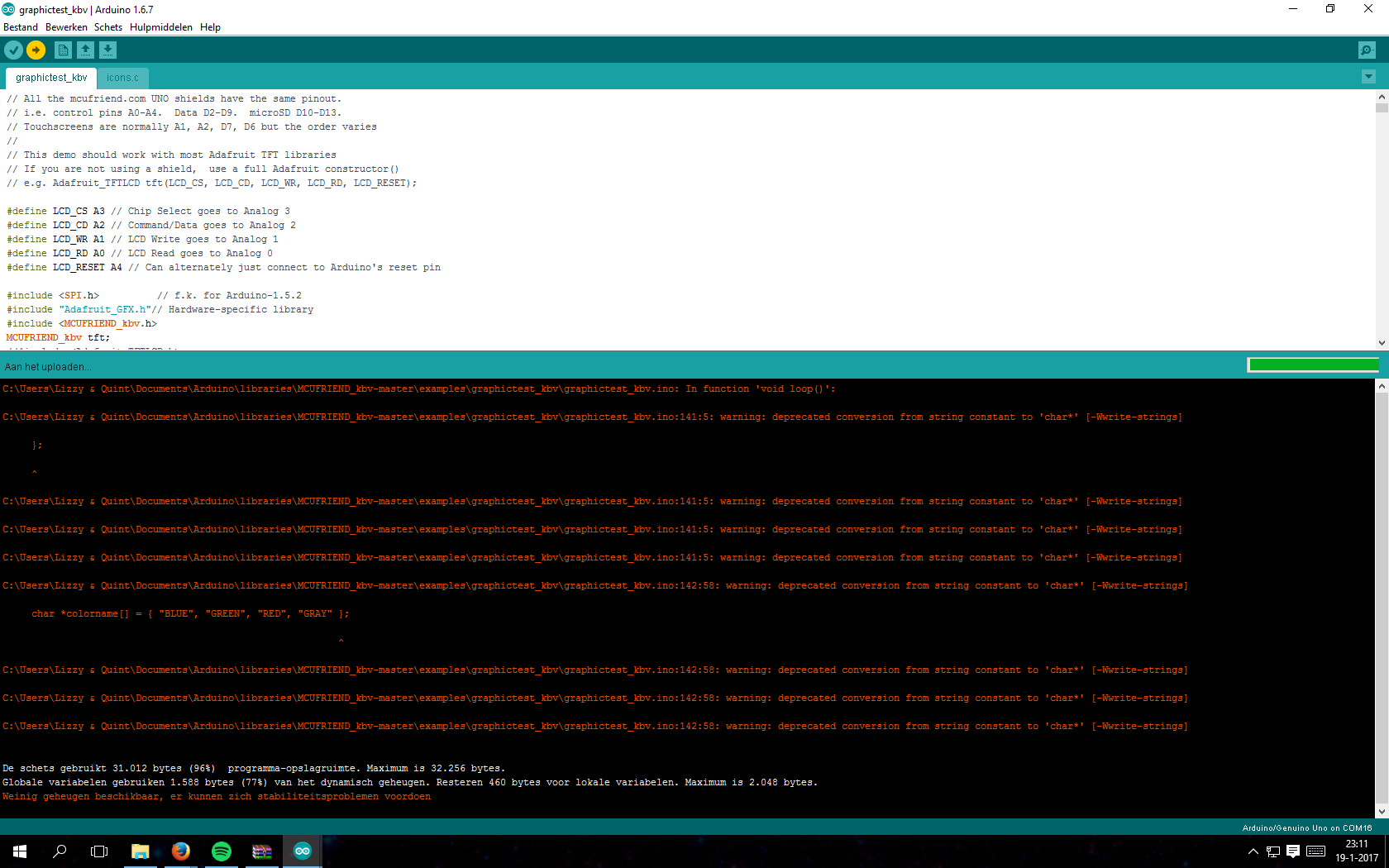Show hidden system tray icons chevron
The image size is (1389, 868).
click(x=1253, y=851)
